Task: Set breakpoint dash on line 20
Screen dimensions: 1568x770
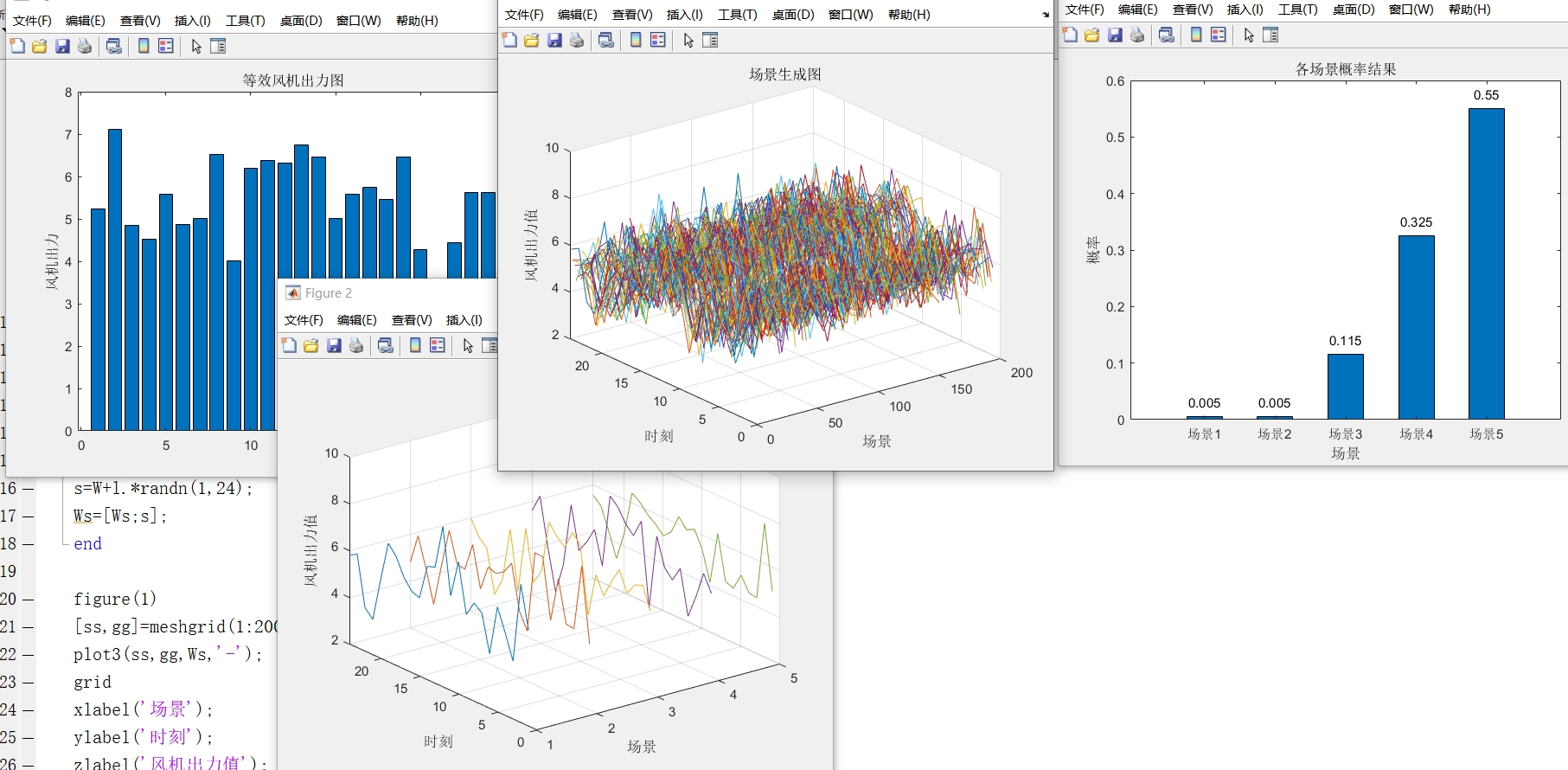Action: 29,600
